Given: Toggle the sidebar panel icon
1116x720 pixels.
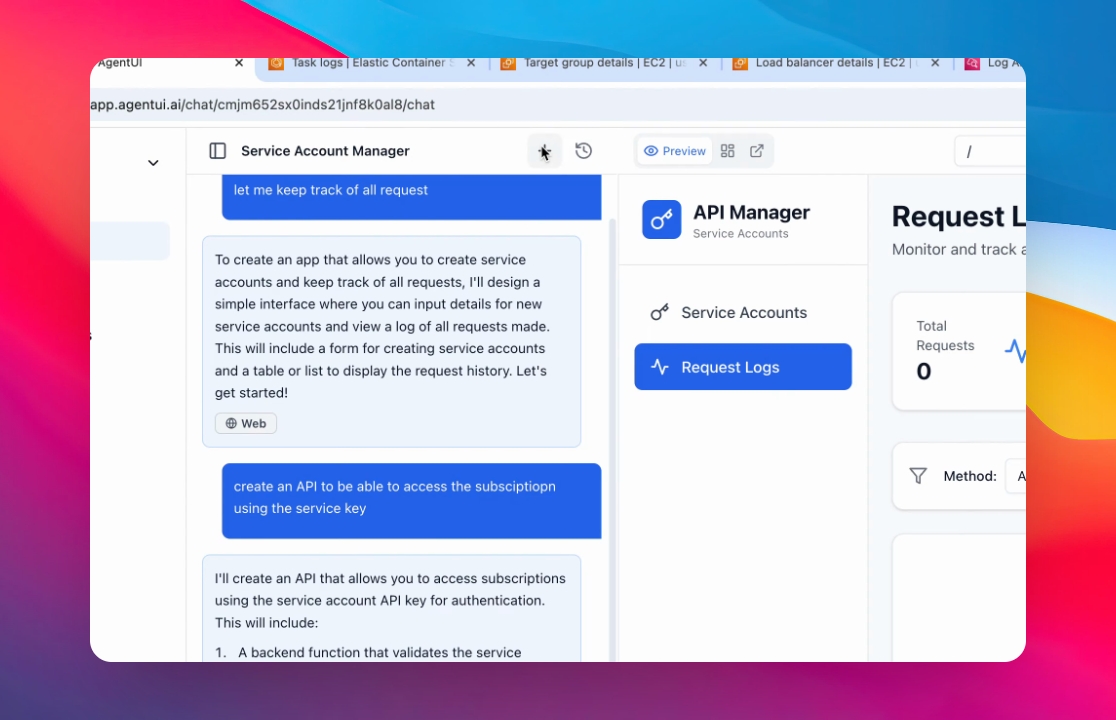Looking at the screenshot, I should click(217, 151).
